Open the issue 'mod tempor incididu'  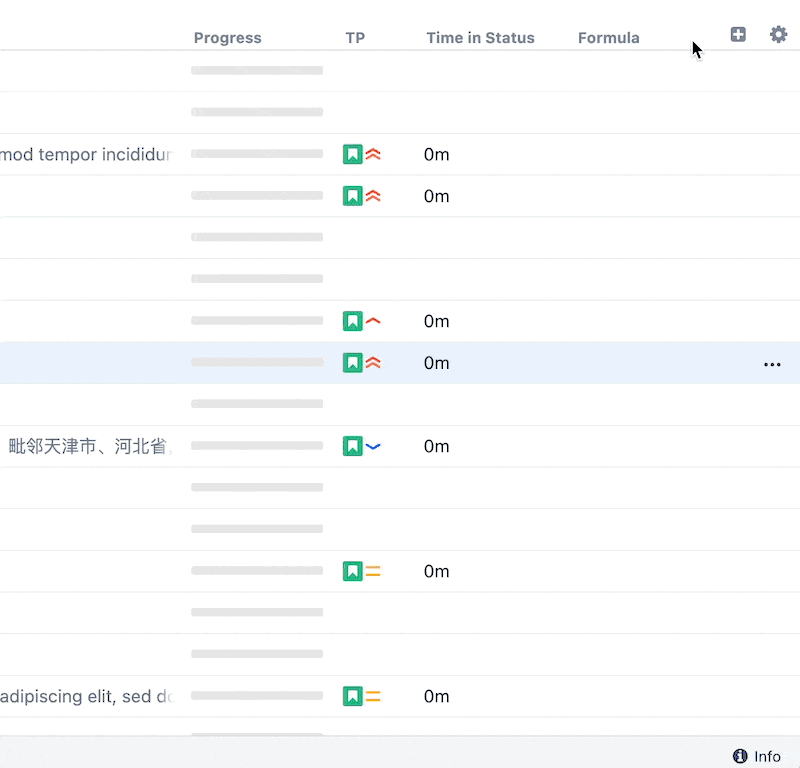85,154
